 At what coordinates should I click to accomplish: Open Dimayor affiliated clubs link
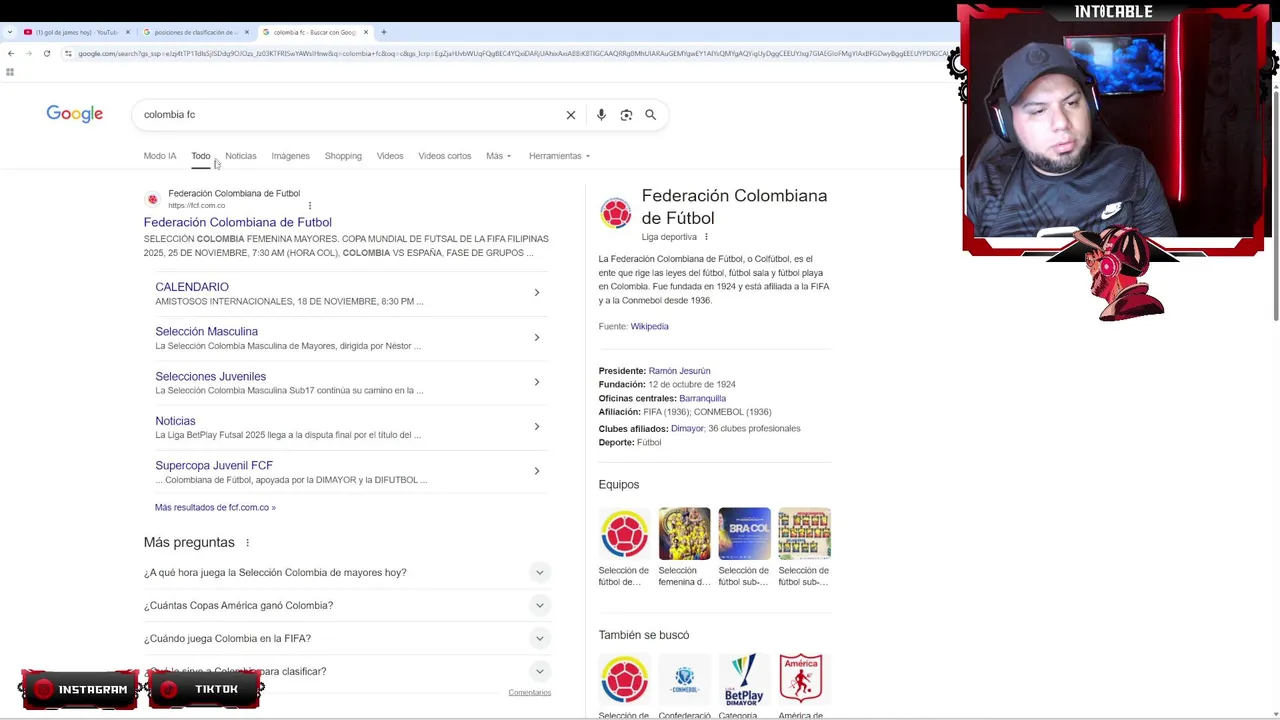pos(687,429)
